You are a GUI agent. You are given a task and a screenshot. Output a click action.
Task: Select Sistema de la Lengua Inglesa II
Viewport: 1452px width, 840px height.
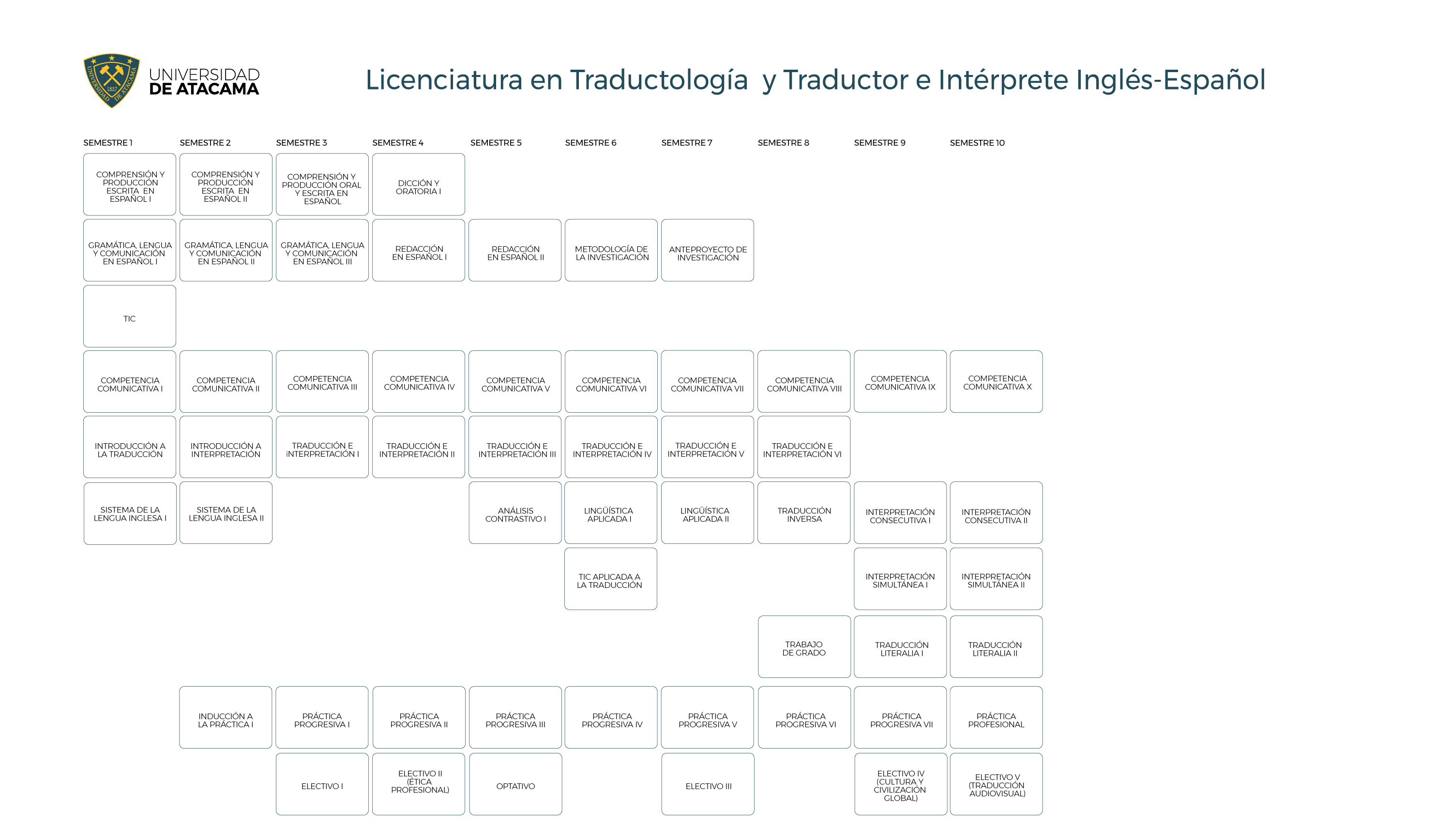coord(226,513)
